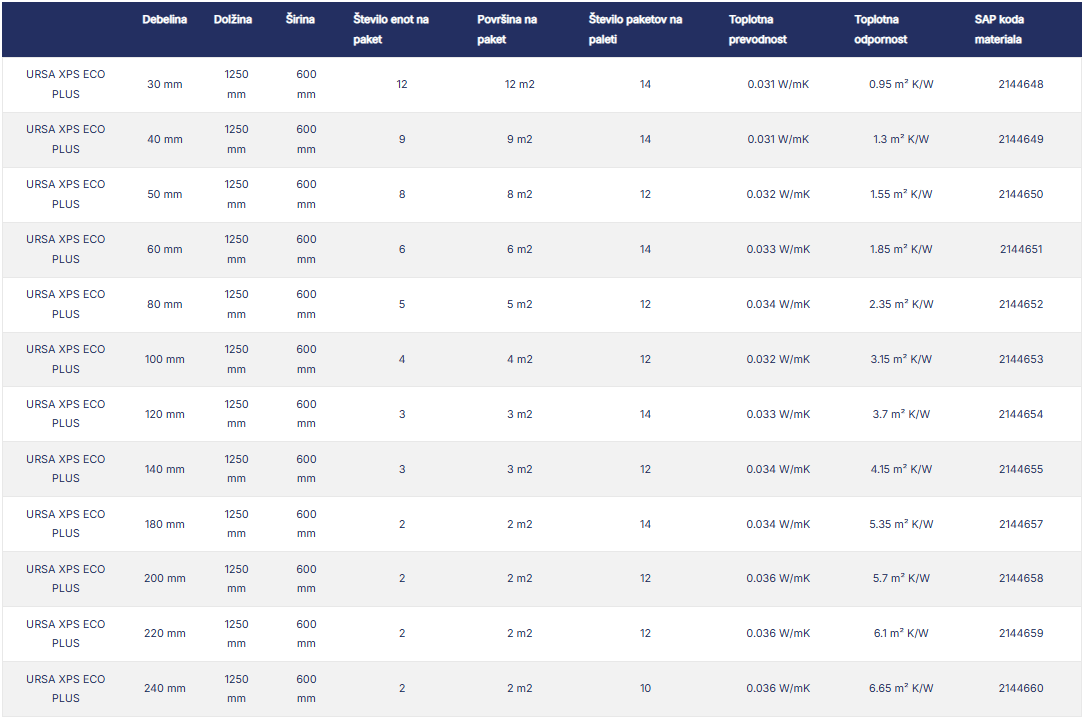Select the 1.55 m² K/W resistance value

901,195
